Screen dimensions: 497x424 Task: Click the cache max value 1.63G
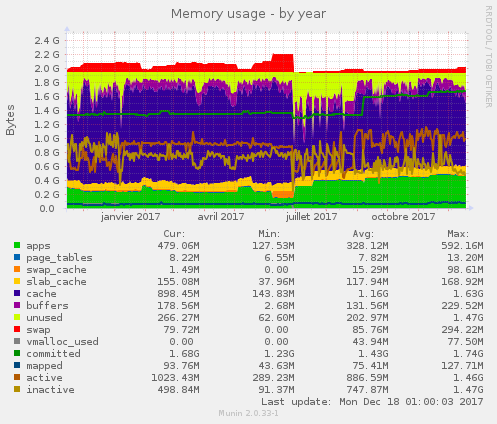pyautogui.click(x=468, y=294)
